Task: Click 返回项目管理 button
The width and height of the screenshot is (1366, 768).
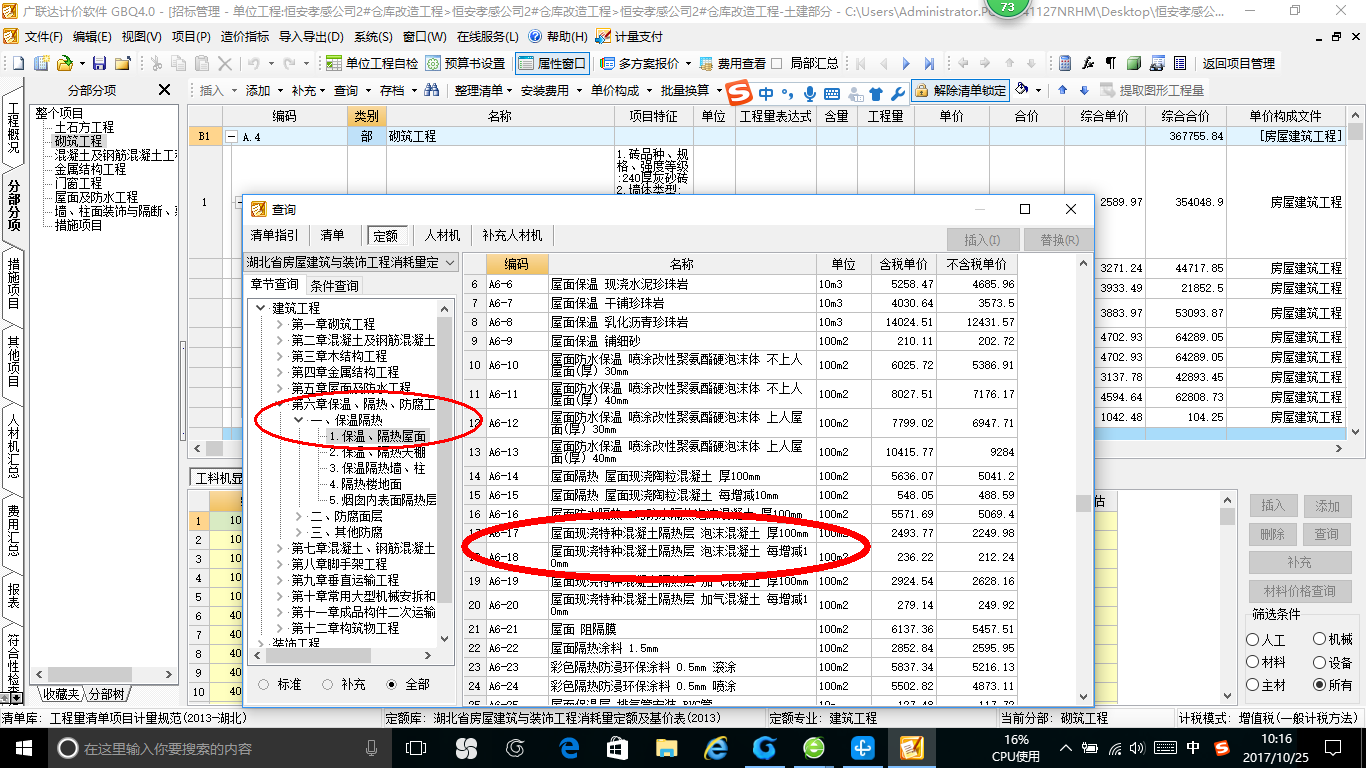Action: 1238,63
